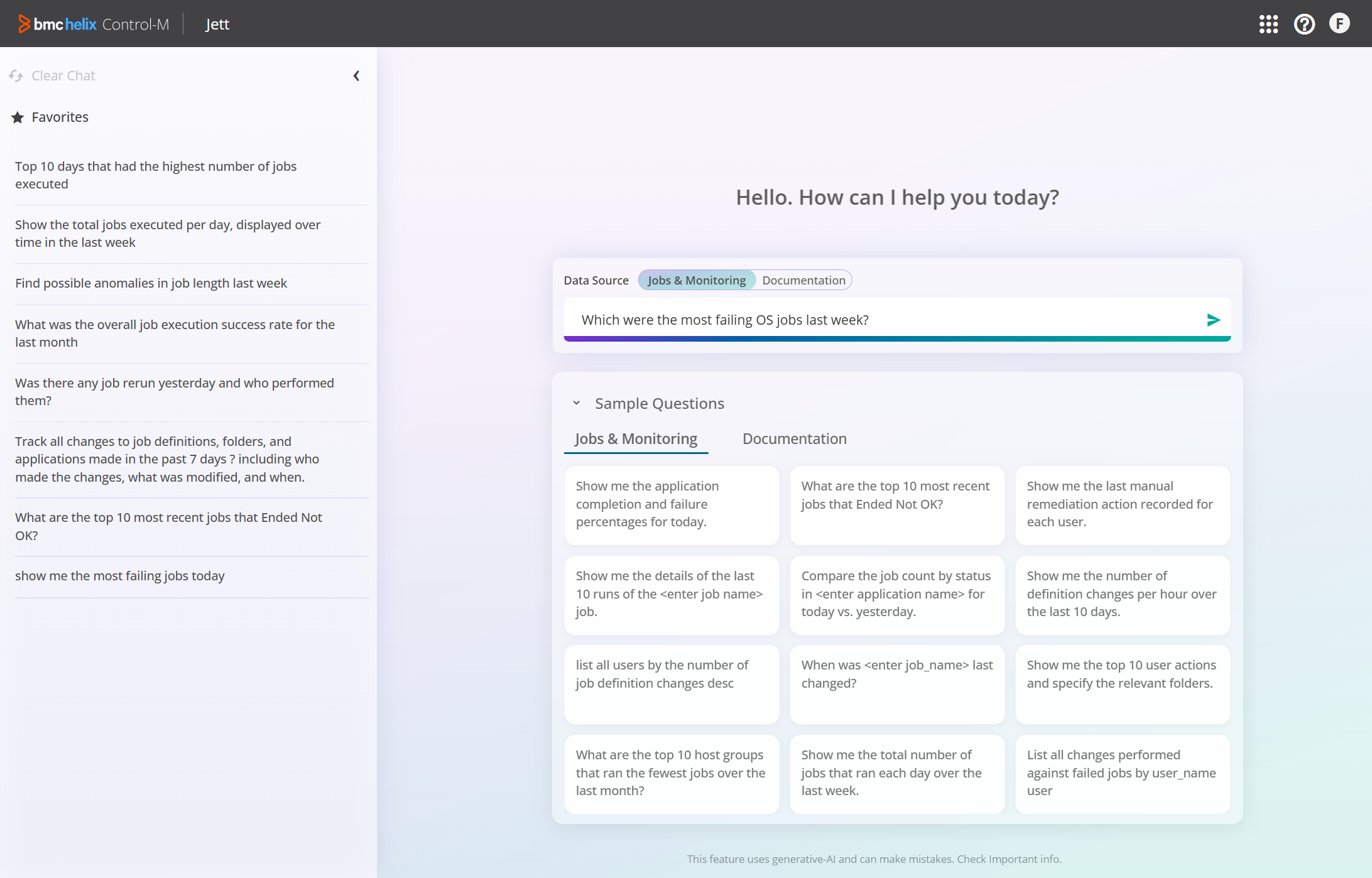This screenshot has height=878, width=1372.
Task: Open the Important info link
Action: pos(1024,859)
